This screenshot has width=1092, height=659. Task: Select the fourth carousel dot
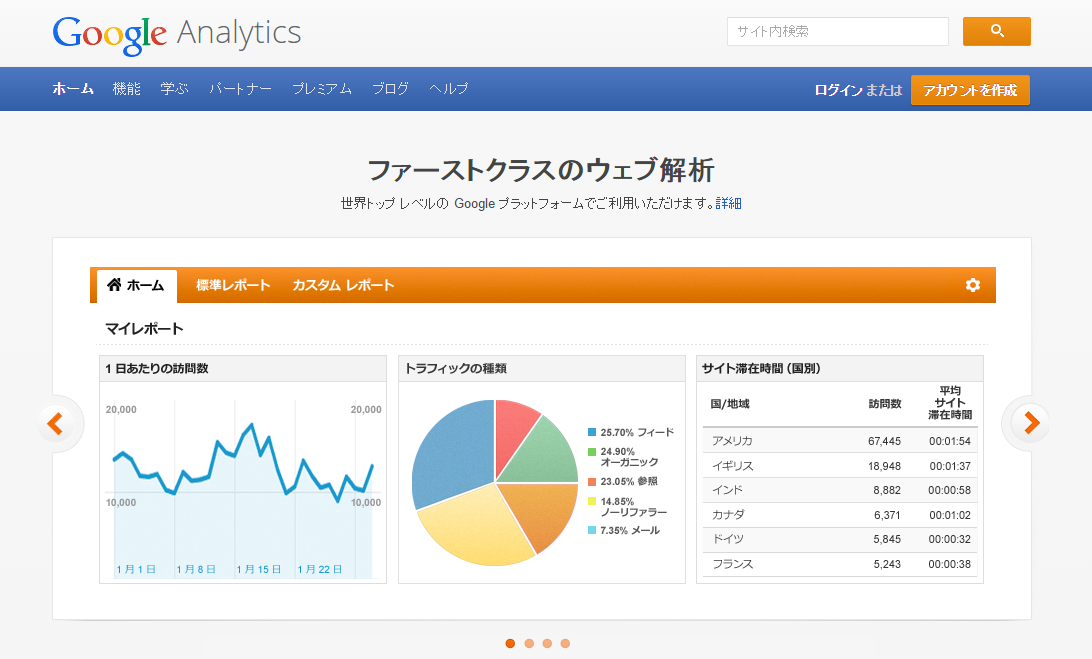566,644
